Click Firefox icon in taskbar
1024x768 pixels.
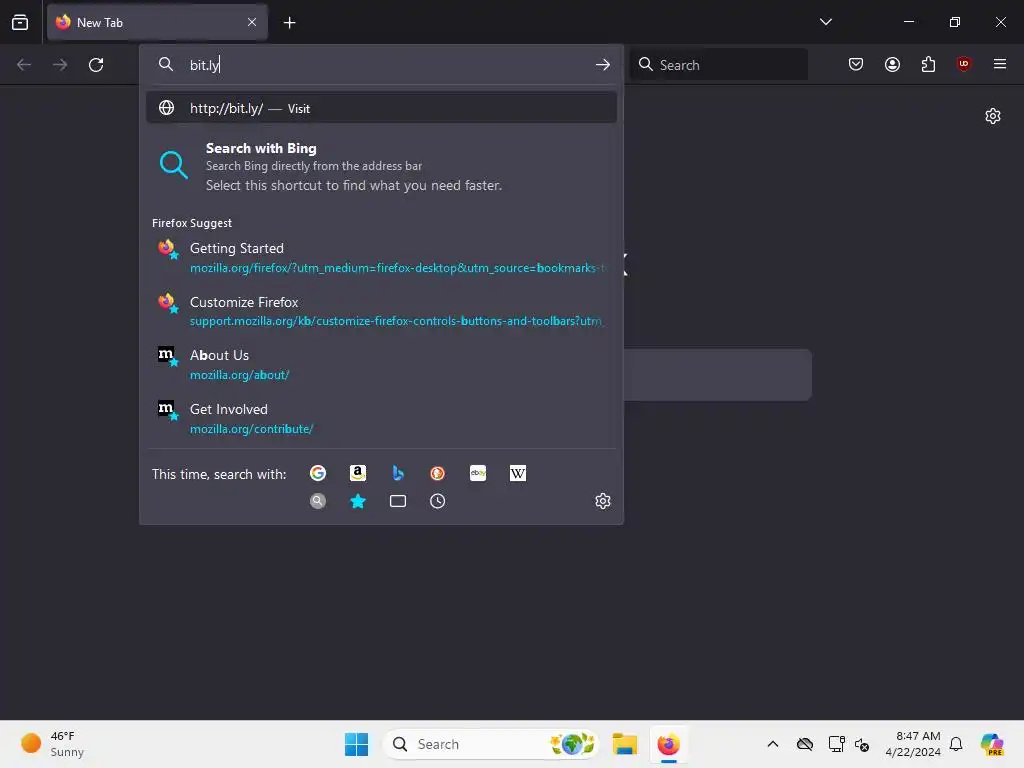(668, 744)
